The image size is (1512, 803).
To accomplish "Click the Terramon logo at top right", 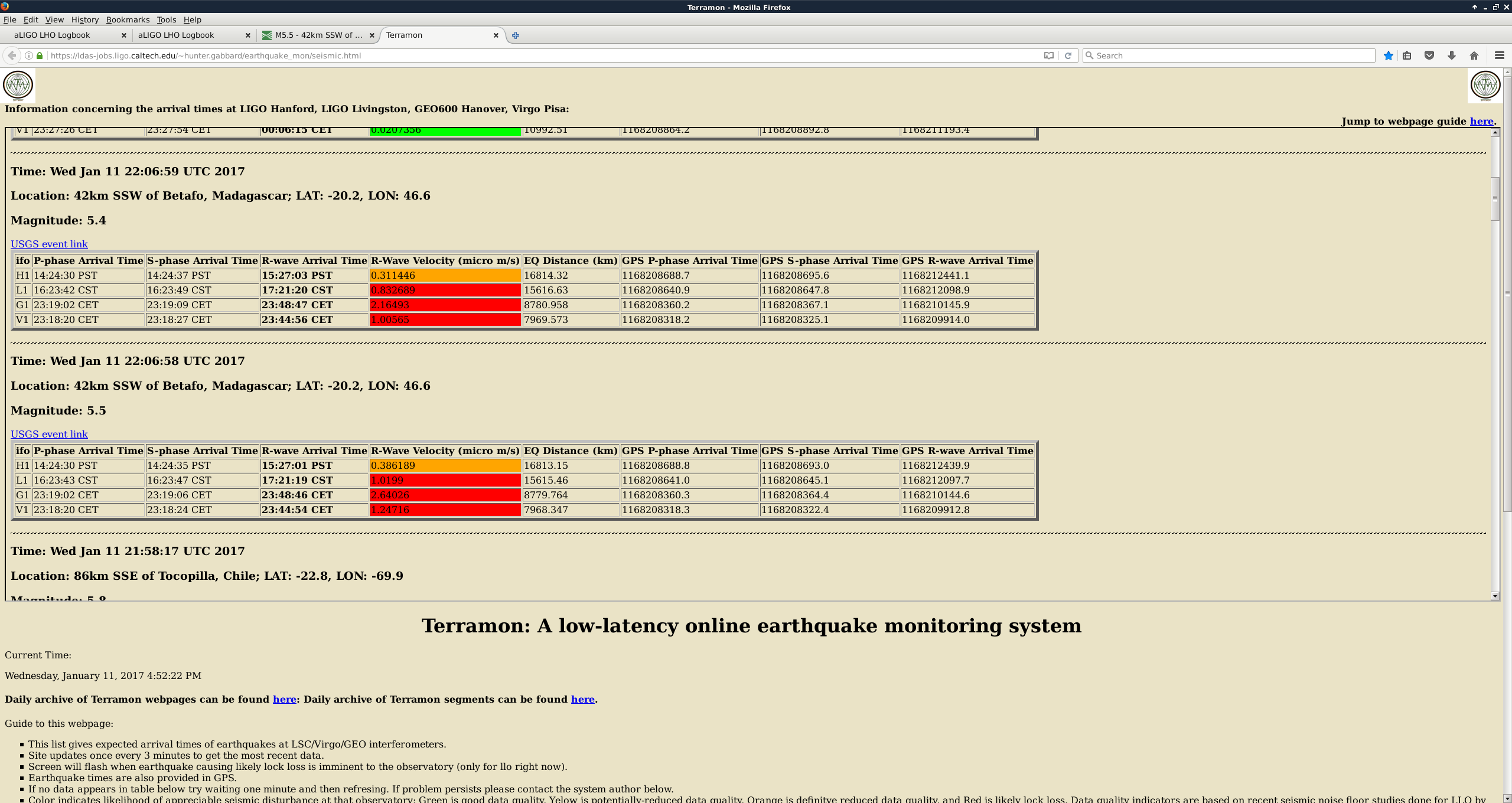I will coord(1485,86).
